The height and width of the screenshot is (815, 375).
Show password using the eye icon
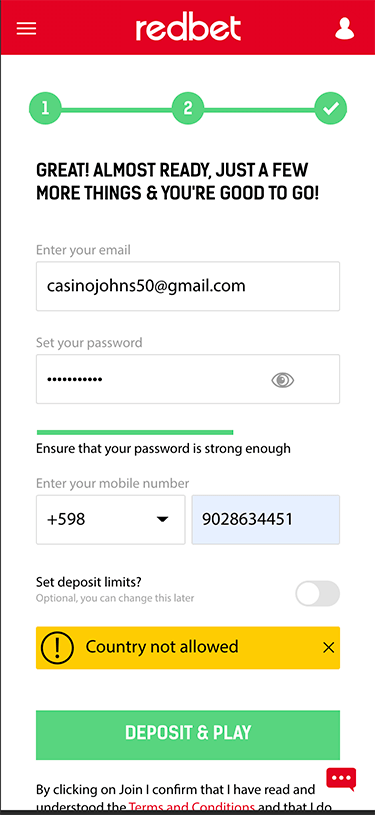click(282, 380)
